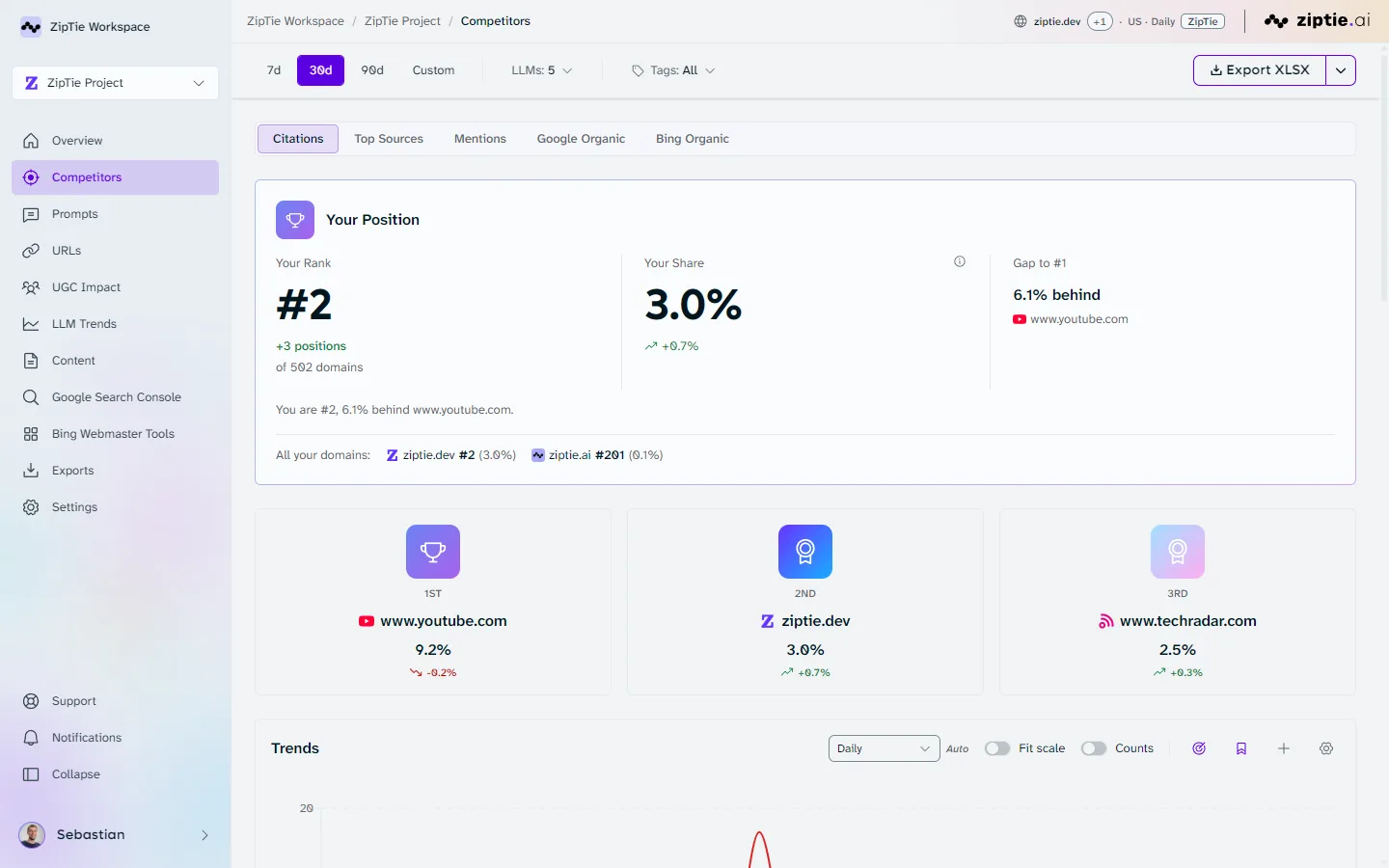
Task: Open the Tags: All dropdown
Action: 673,70
